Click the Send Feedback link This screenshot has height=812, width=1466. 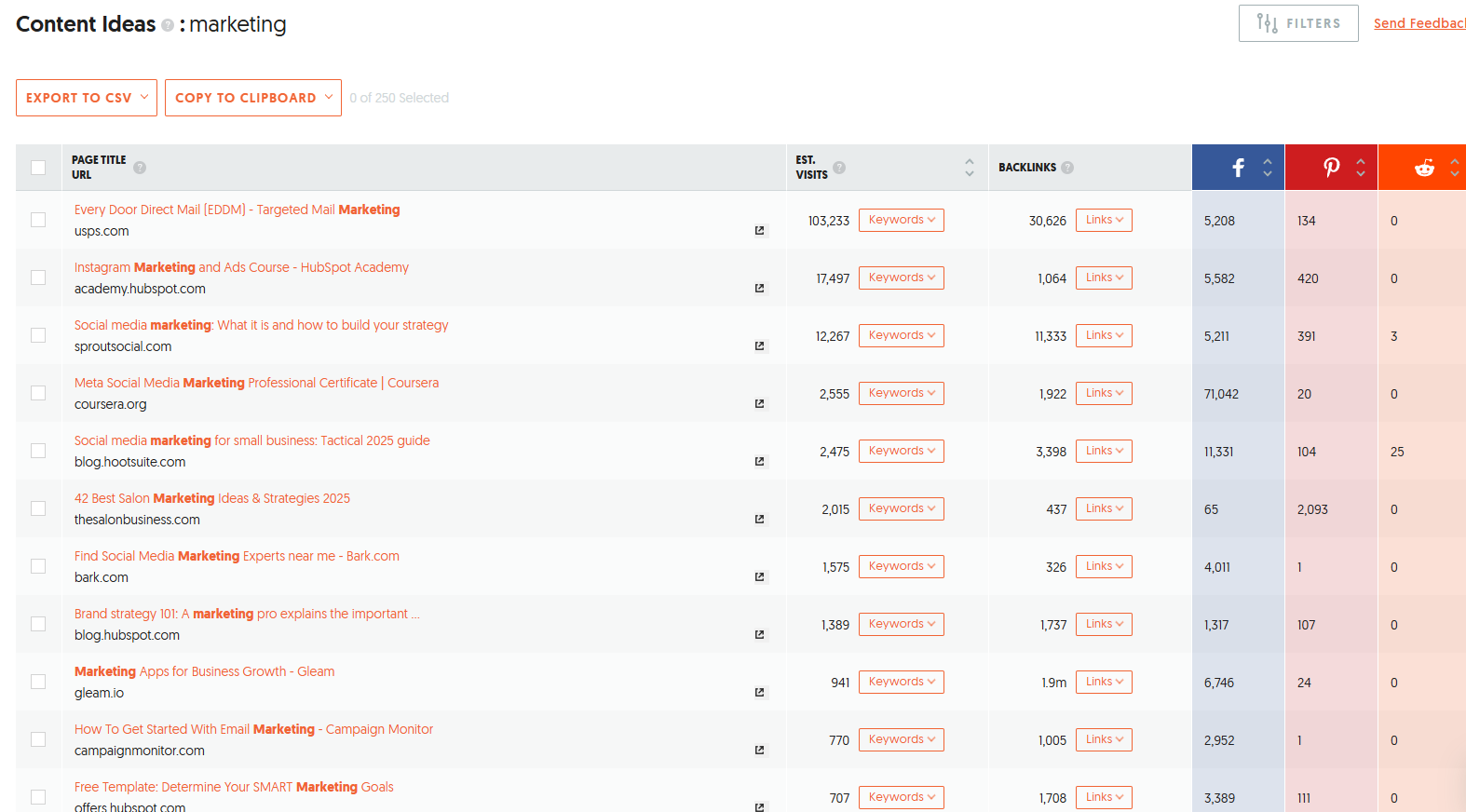[x=1419, y=23]
